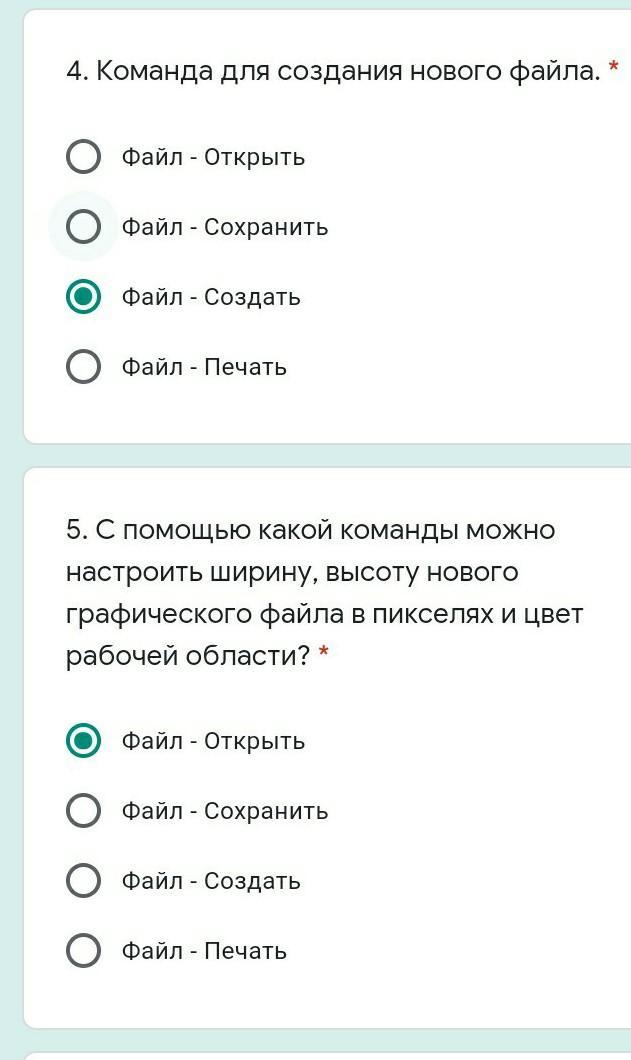The width and height of the screenshot is (631, 1060).
Task: Select 'Файл - Печать' radio circle in question 5
Action: (x=83, y=951)
